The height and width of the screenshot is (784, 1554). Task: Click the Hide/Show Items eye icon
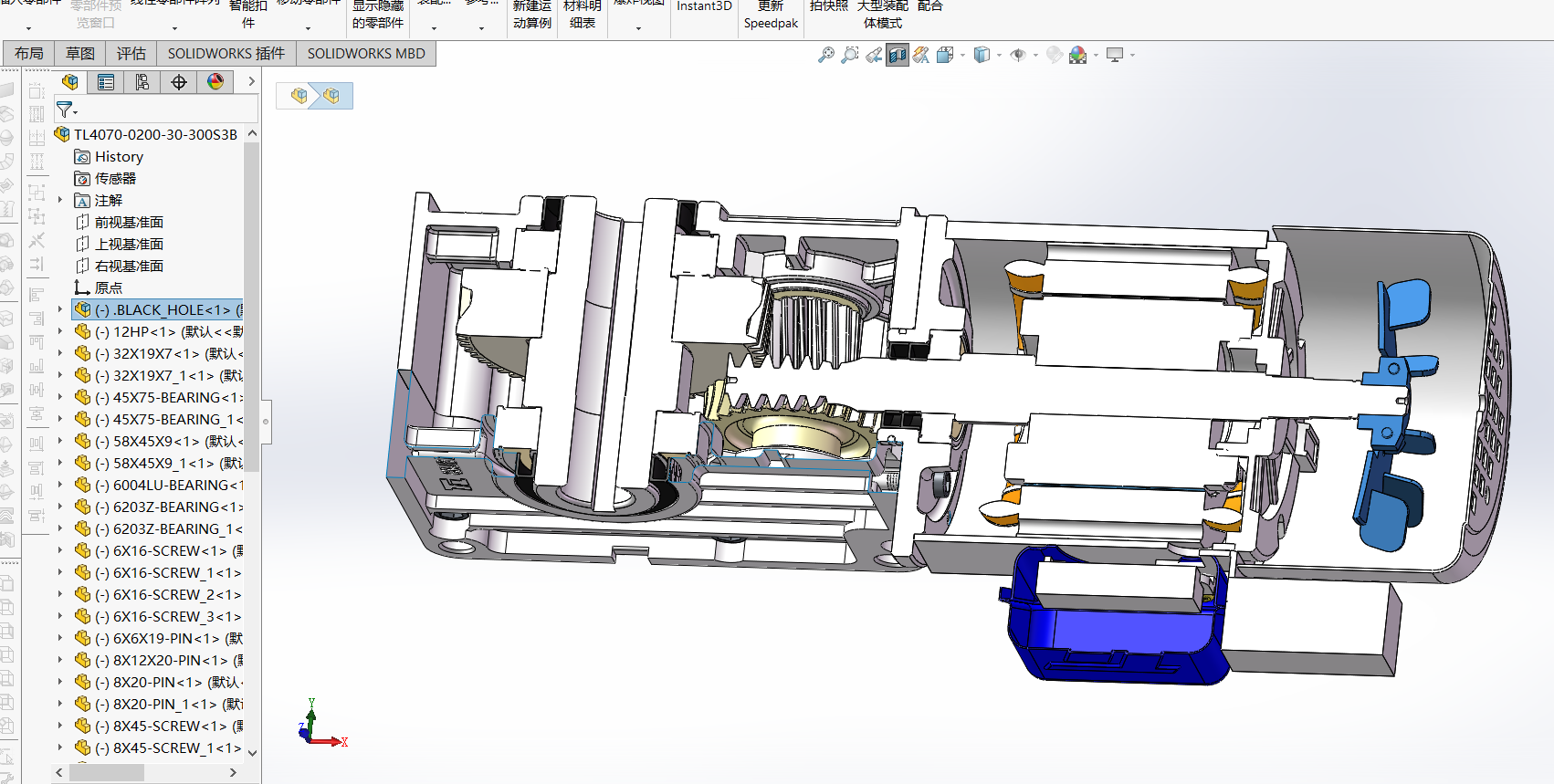coord(1018,56)
